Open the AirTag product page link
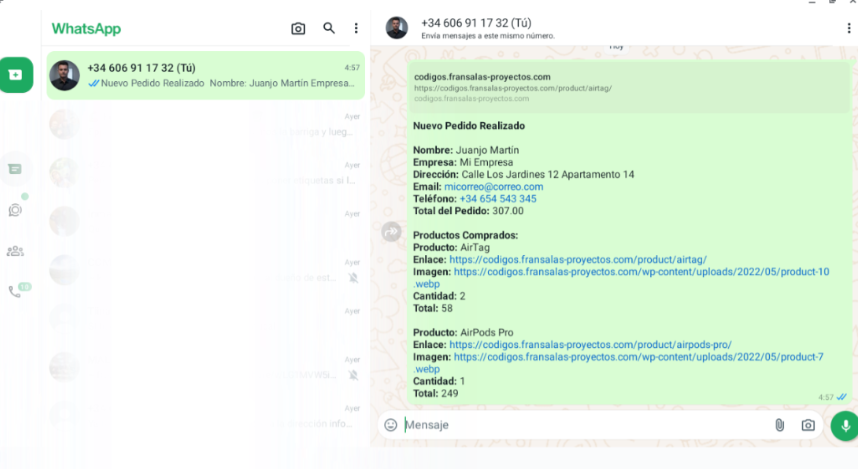The height and width of the screenshot is (469, 858). click(578, 259)
